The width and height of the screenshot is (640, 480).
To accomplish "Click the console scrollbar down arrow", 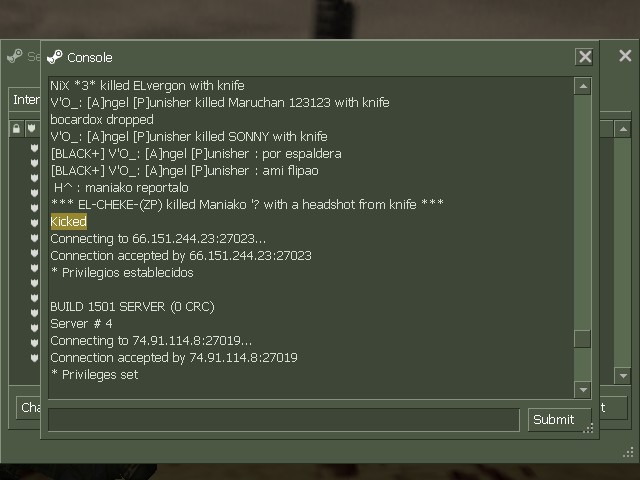I will pyautogui.click(x=582, y=390).
